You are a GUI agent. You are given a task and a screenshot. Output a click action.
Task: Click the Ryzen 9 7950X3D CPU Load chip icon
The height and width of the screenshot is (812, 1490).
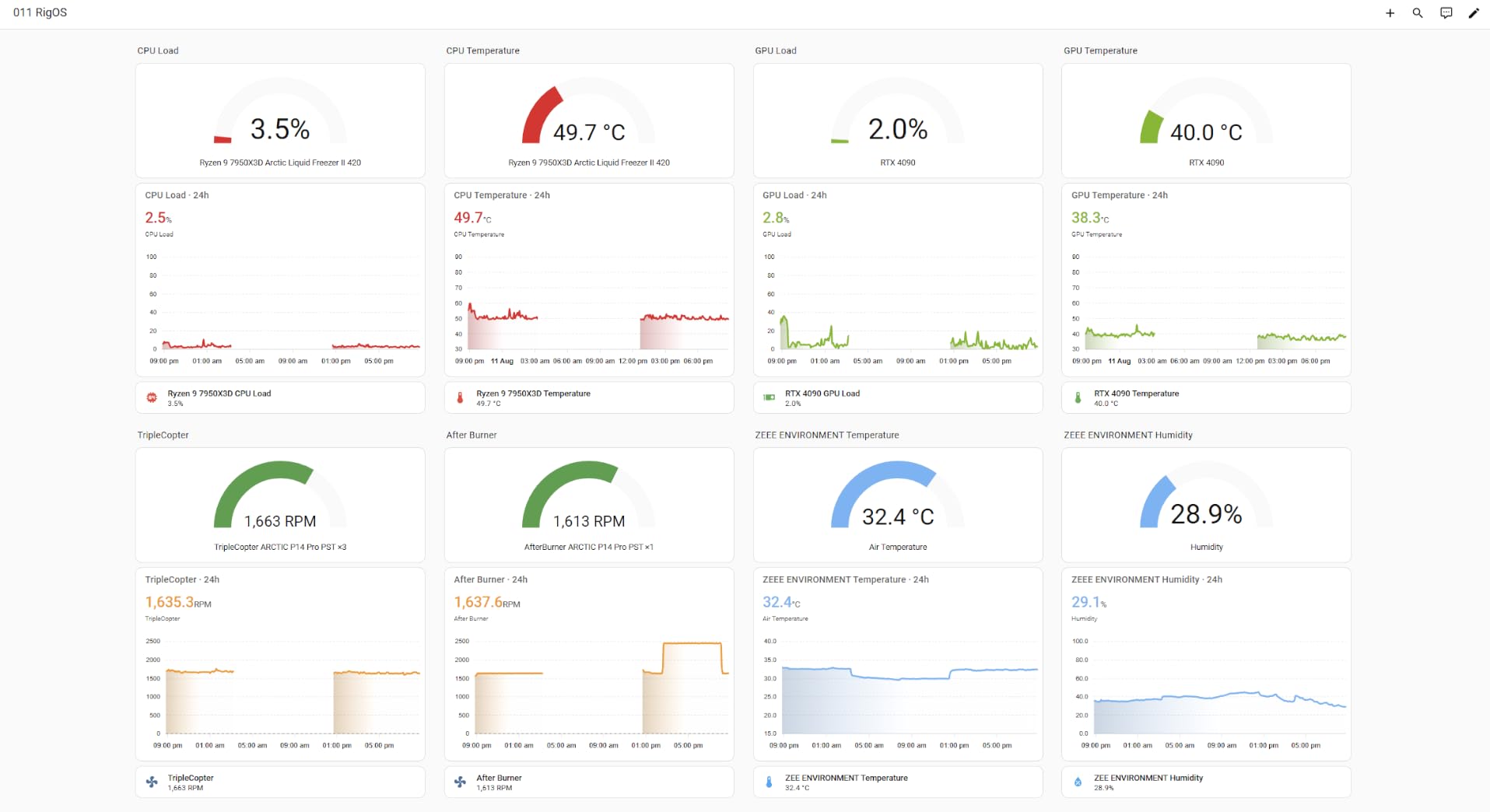pos(152,397)
